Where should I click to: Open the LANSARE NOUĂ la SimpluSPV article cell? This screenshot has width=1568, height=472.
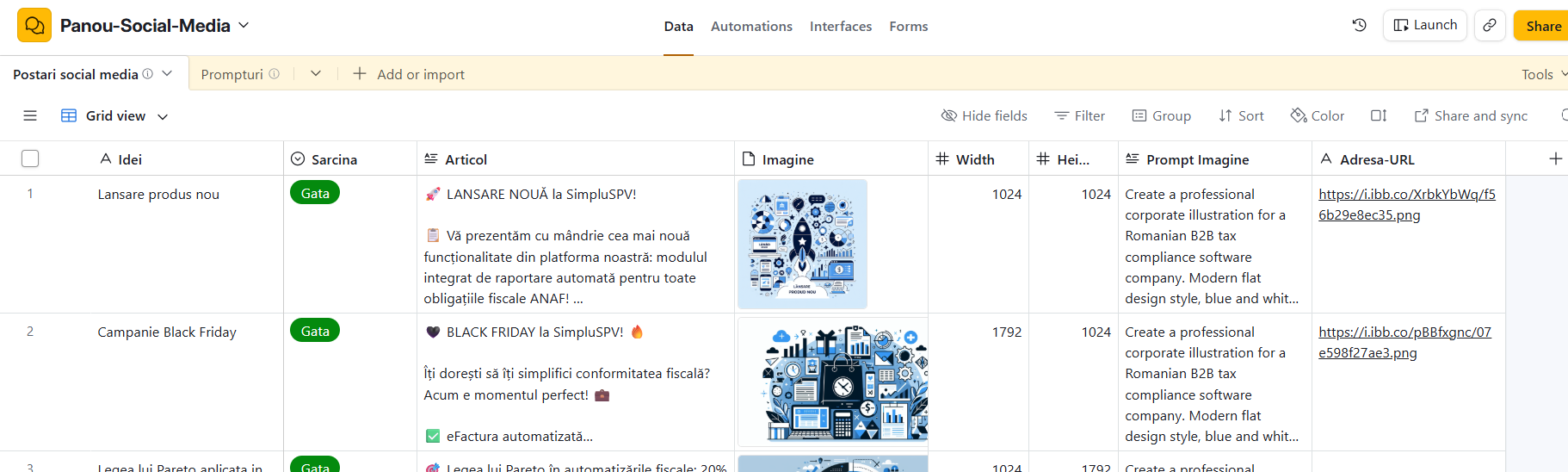(x=576, y=244)
